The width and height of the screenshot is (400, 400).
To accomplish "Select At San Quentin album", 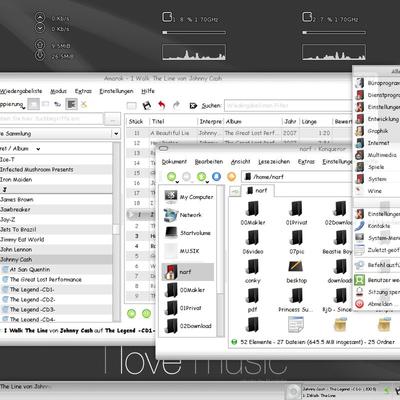I will tap(56, 269).
